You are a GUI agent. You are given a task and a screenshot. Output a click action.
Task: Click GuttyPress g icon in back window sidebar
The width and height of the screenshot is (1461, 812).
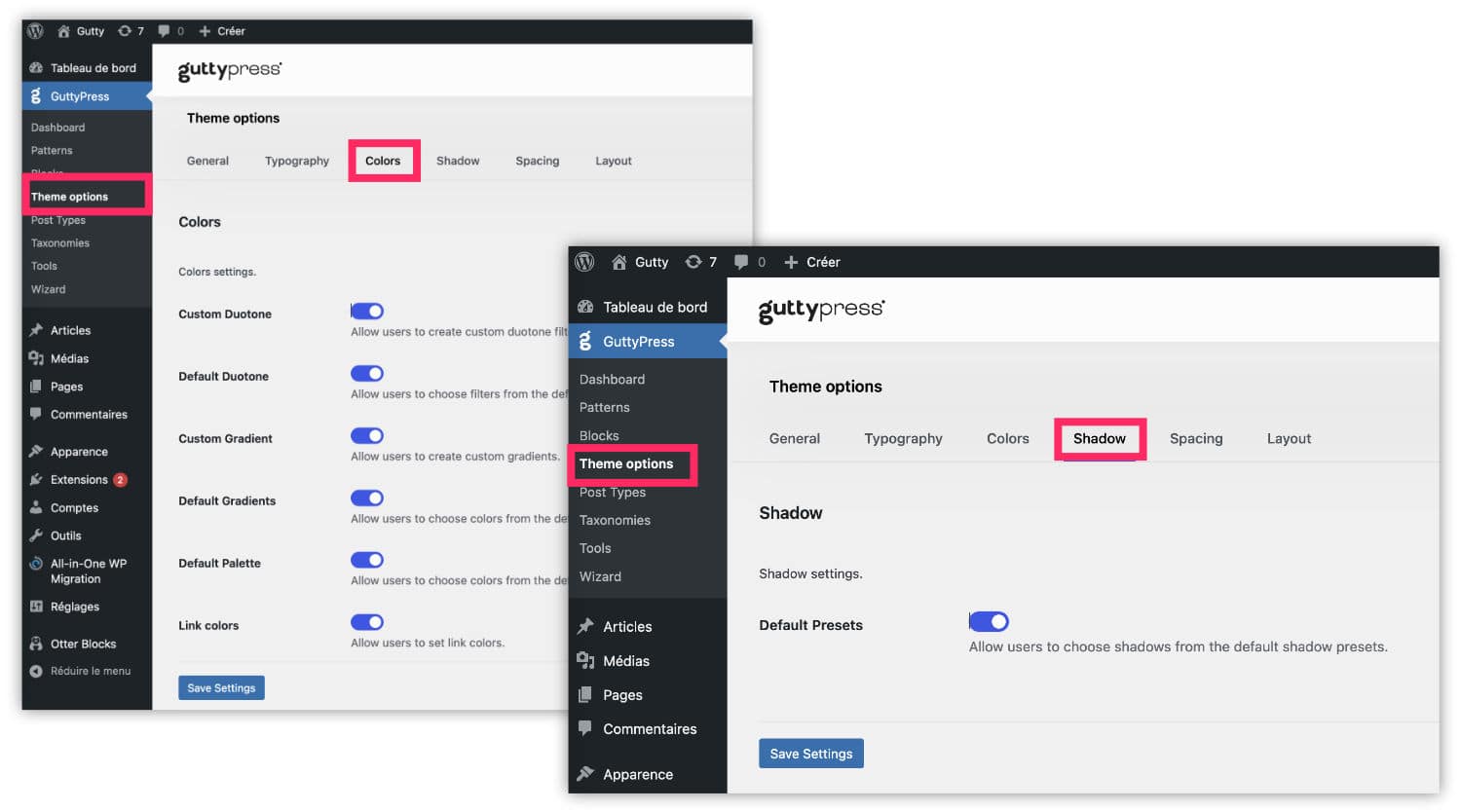coord(36,96)
